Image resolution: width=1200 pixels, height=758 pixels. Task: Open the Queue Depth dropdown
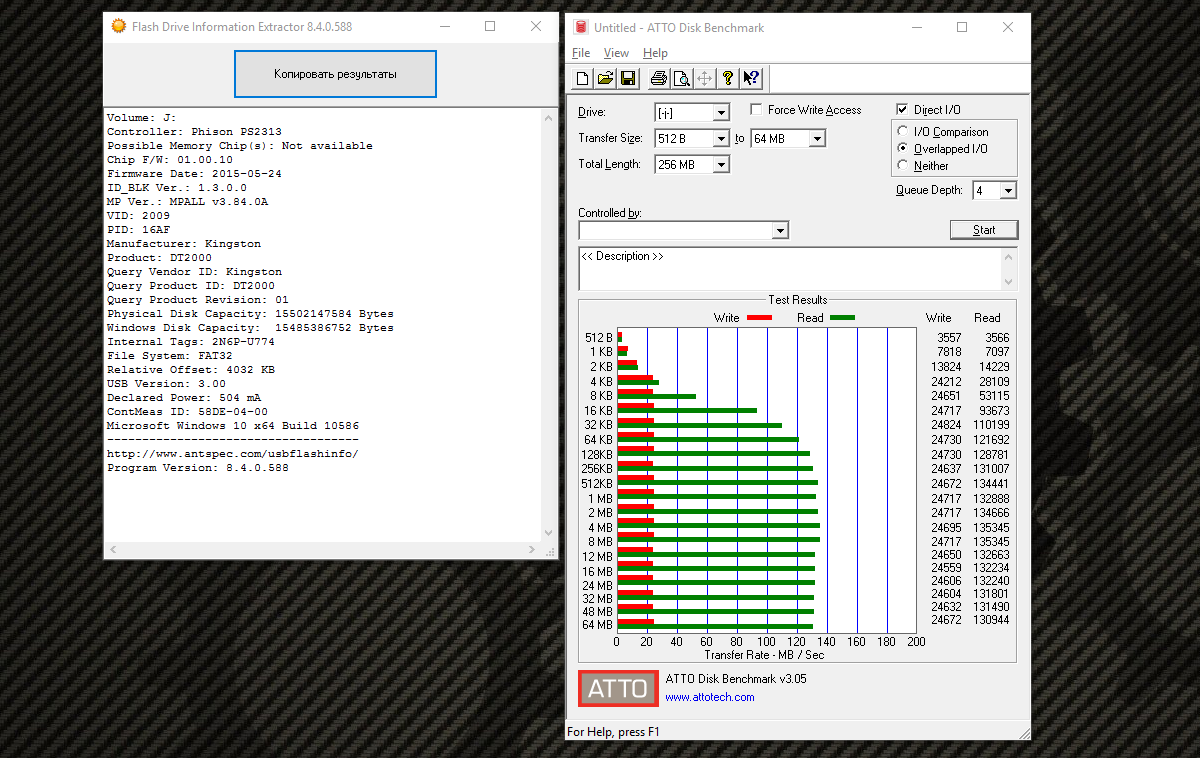pos(1007,191)
